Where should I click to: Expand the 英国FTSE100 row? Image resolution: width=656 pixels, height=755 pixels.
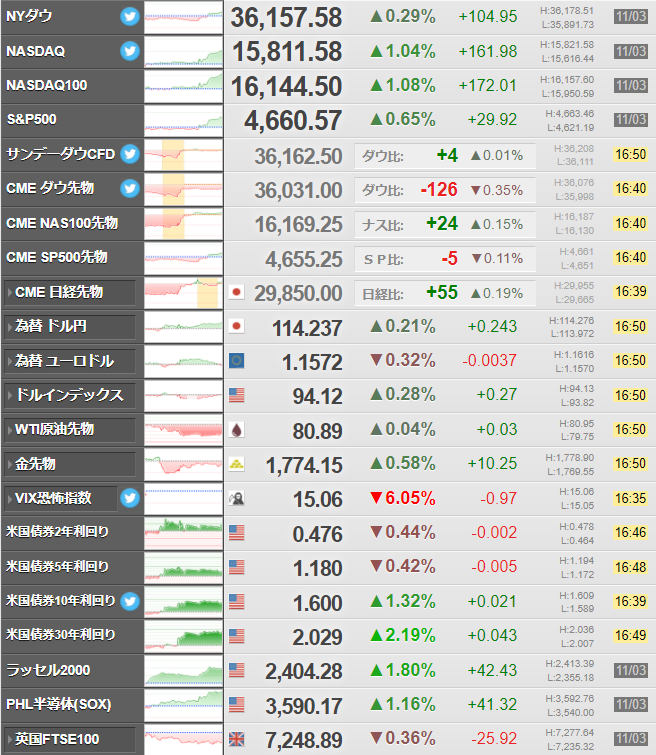70,739
